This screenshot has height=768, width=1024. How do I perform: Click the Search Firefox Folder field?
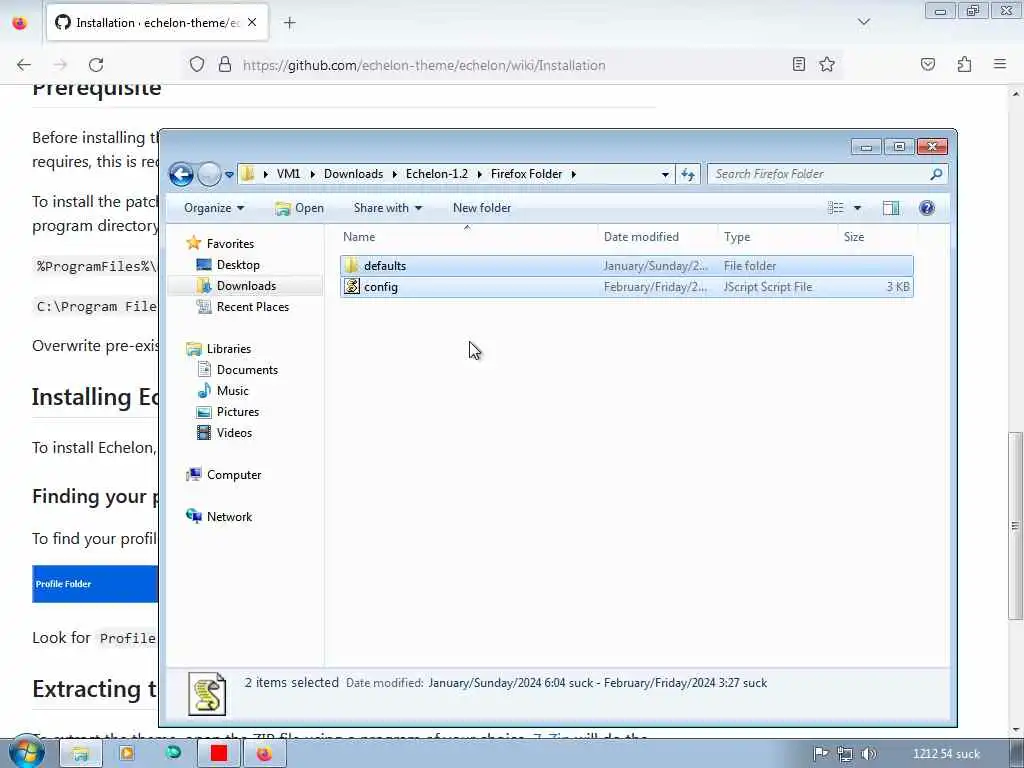(x=827, y=174)
